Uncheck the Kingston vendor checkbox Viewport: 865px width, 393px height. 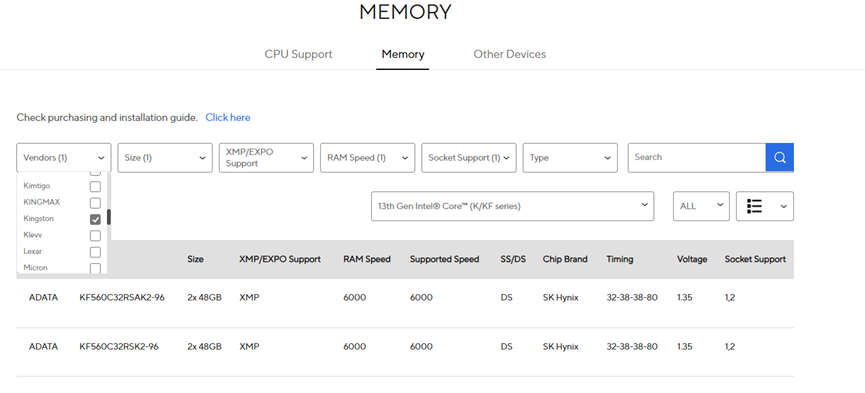(95, 219)
